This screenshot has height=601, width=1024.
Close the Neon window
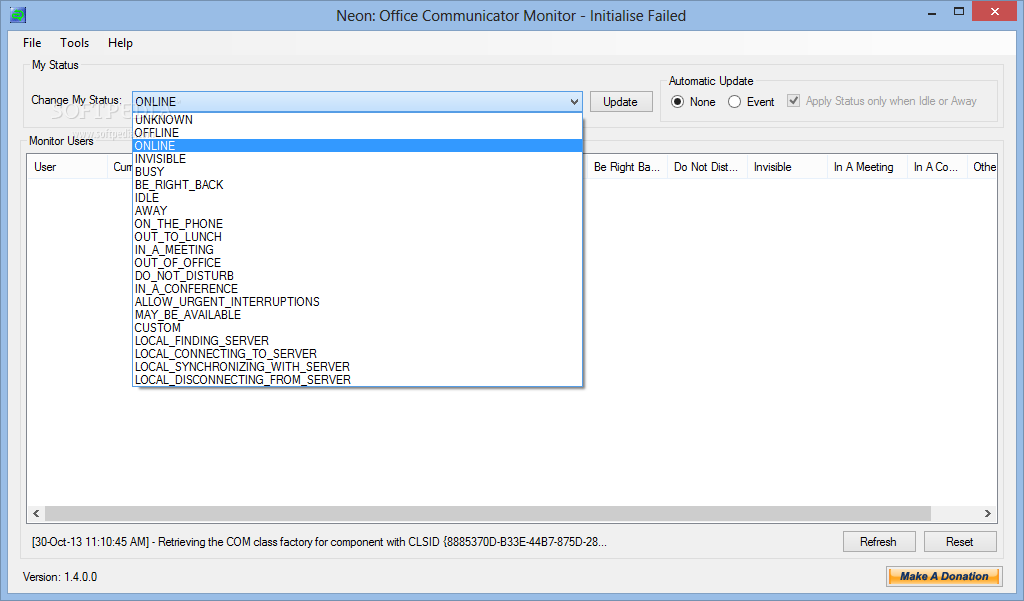(x=995, y=12)
